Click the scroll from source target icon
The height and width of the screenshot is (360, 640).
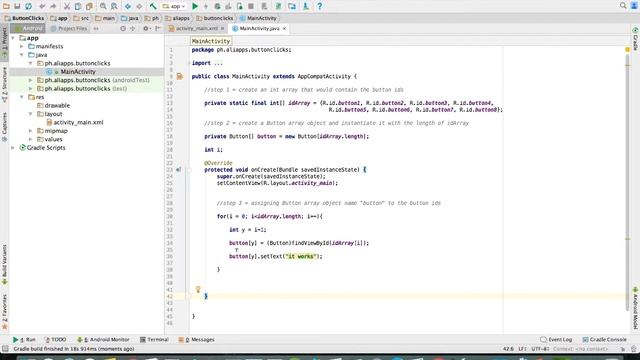point(123,29)
